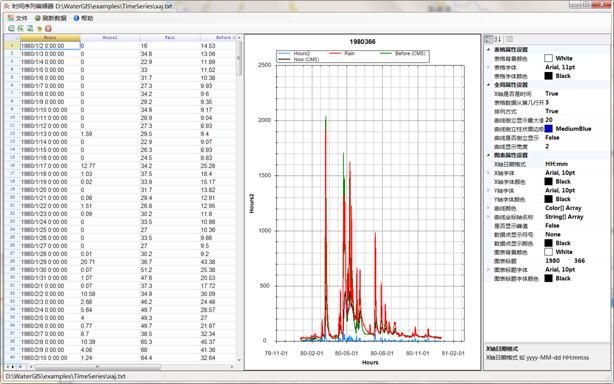
Task: Expand the 表格字体 Arial, 11pt property
Action: point(488,67)
